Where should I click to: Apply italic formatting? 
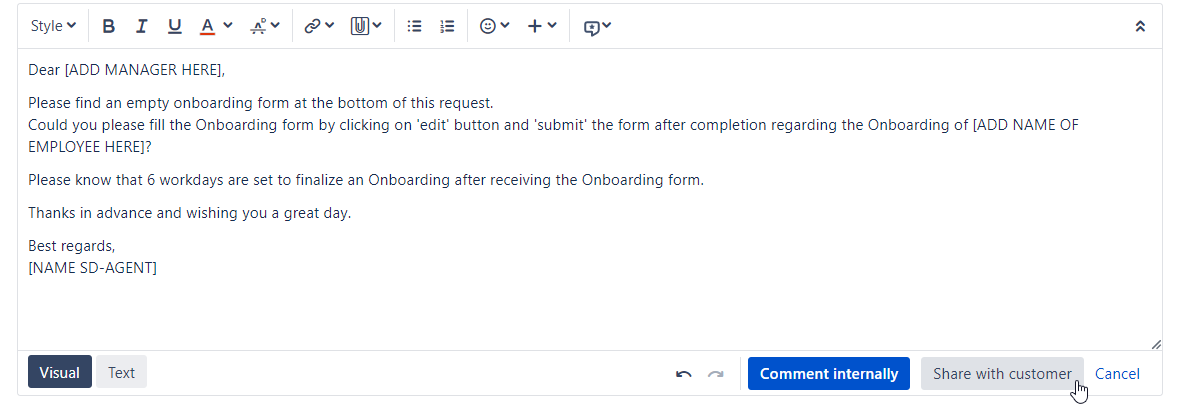(x=141, y=26)
